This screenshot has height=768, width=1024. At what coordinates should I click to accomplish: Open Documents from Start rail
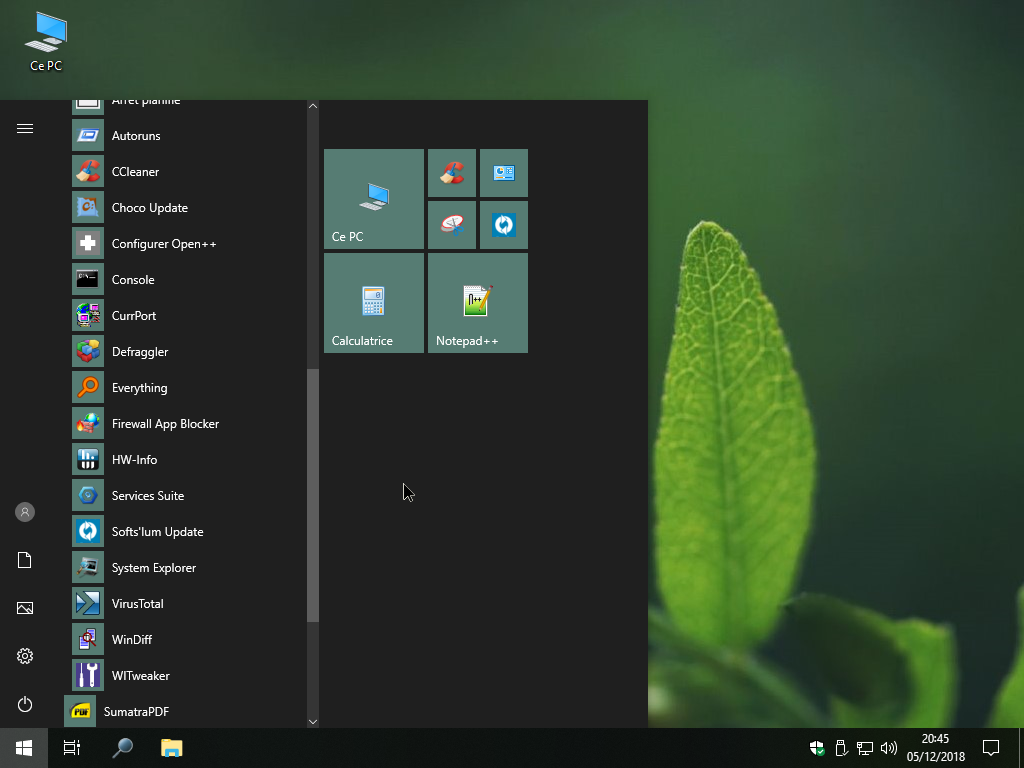25,560
